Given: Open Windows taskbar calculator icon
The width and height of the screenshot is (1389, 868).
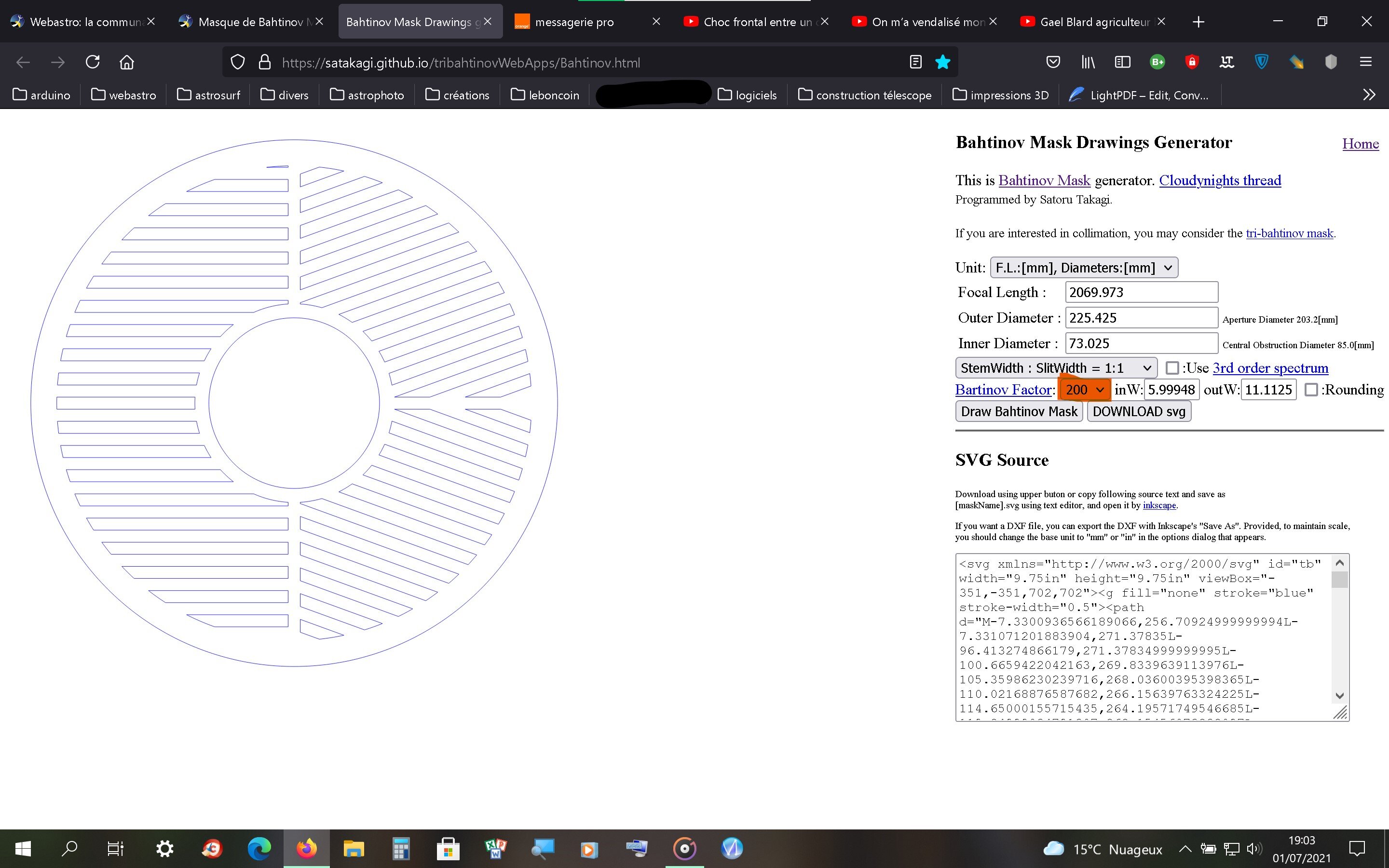Looking at the screenshot, I should [x=401, y=849].
